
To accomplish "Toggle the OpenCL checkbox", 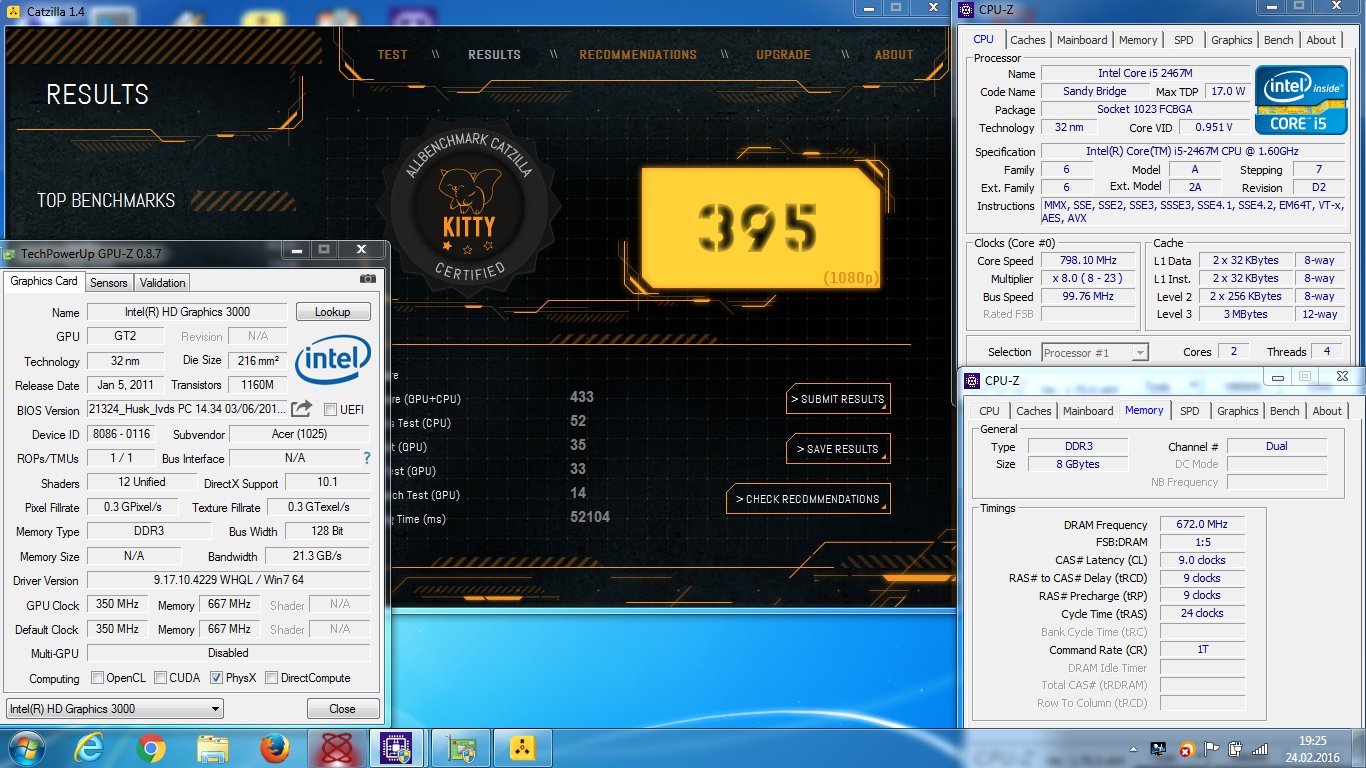I will click(97, 678).
